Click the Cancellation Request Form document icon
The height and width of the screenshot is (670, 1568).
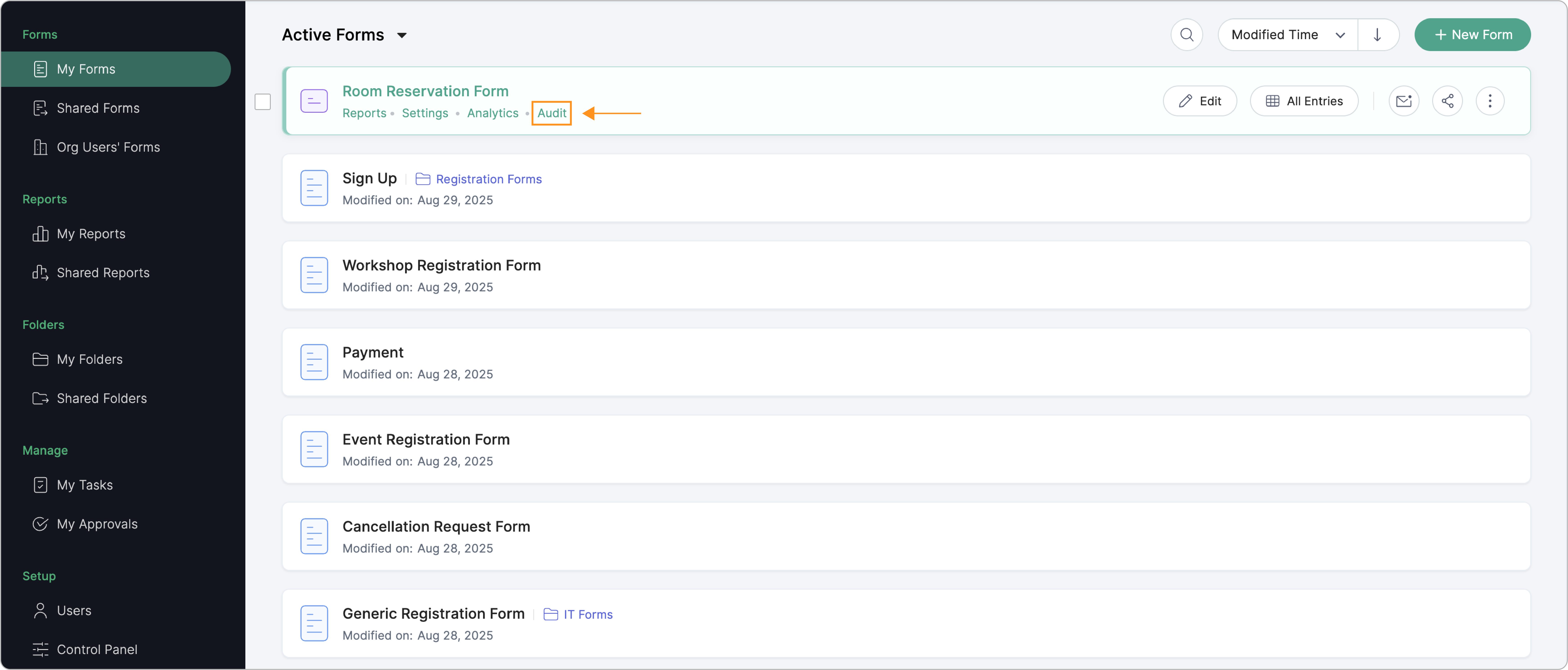click(314, 537)
